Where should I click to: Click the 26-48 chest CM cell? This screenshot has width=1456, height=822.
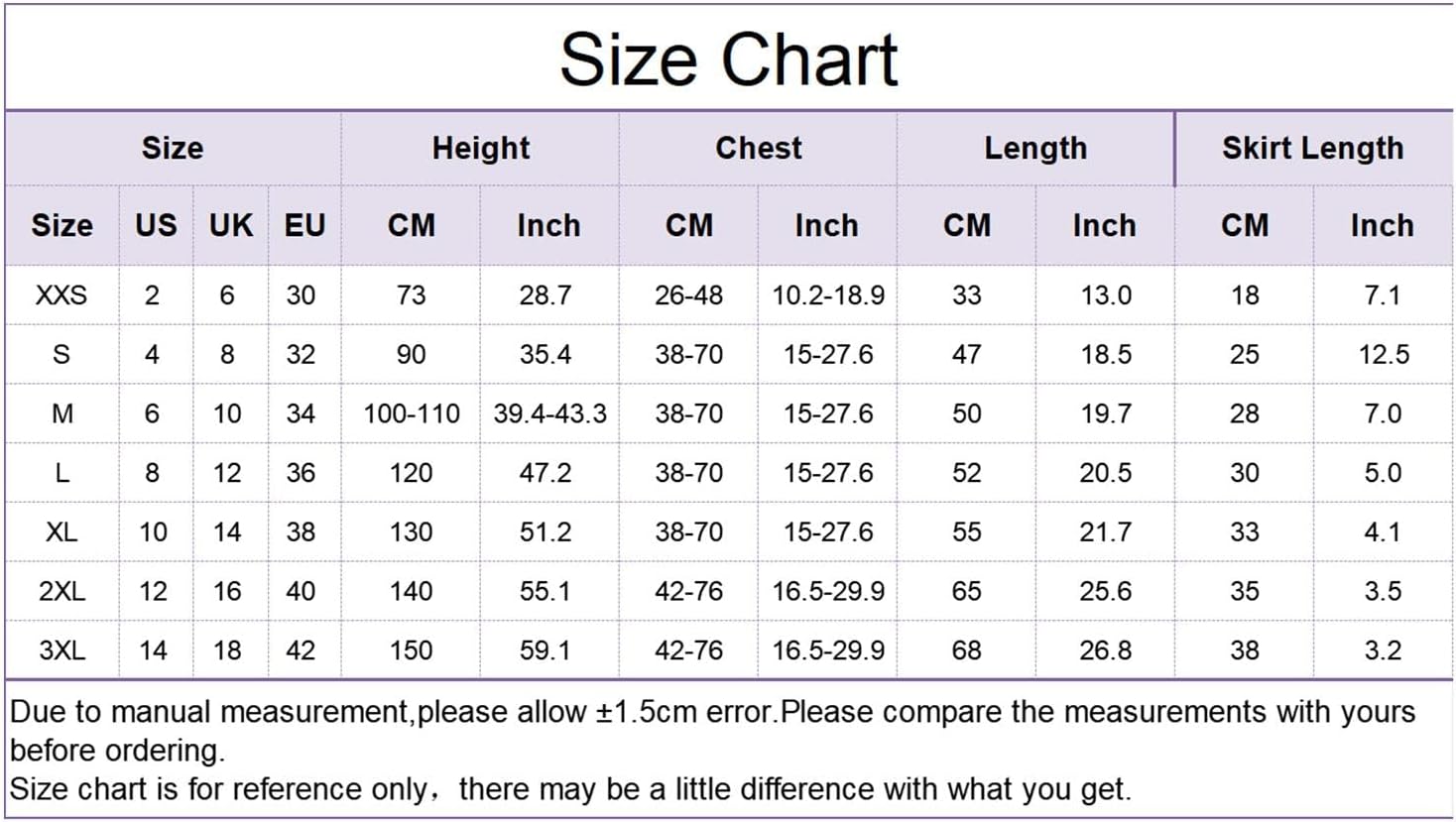pyautogui.click(x=688, y=295)
